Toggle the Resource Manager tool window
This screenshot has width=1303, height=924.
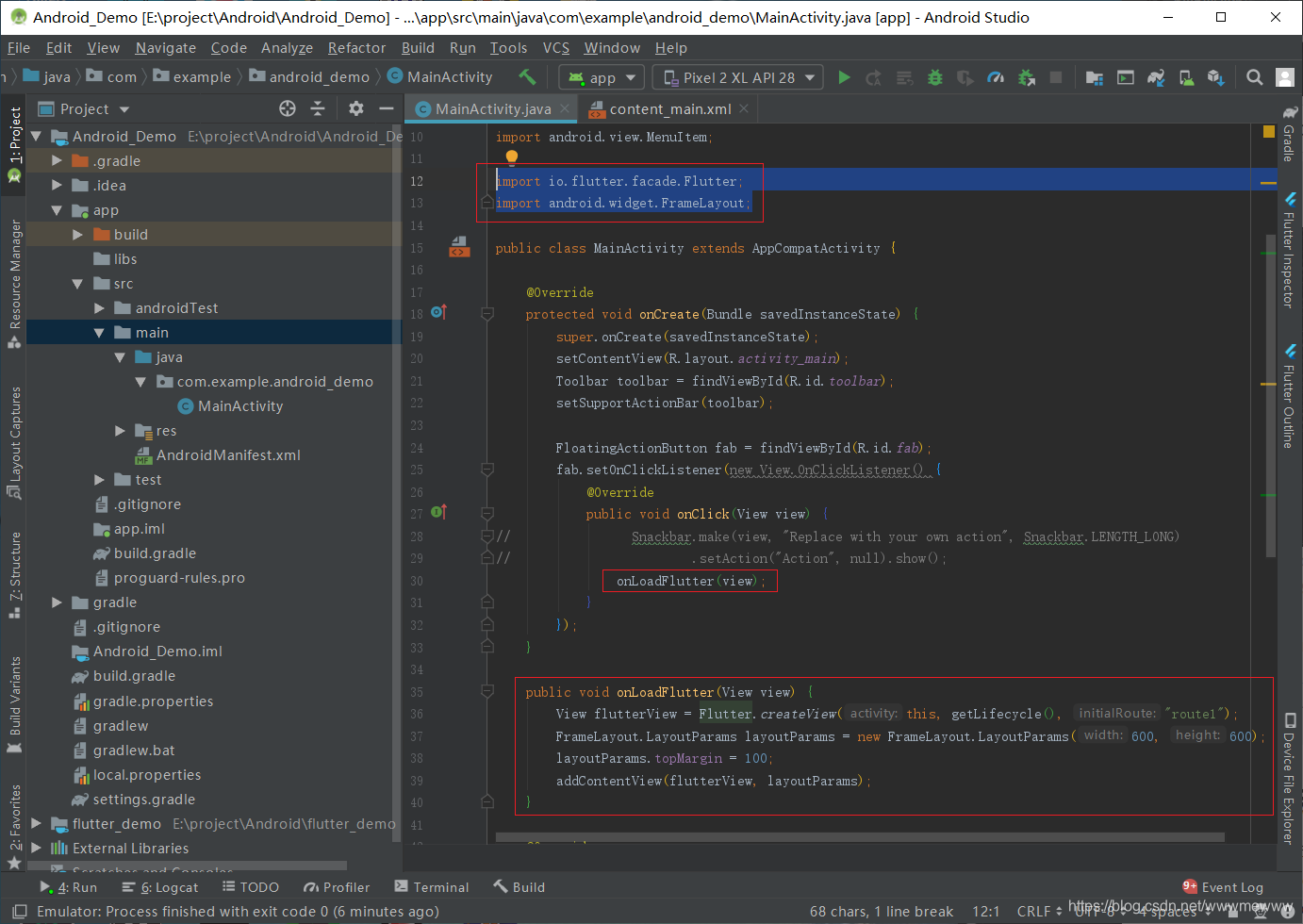point(14,283)
